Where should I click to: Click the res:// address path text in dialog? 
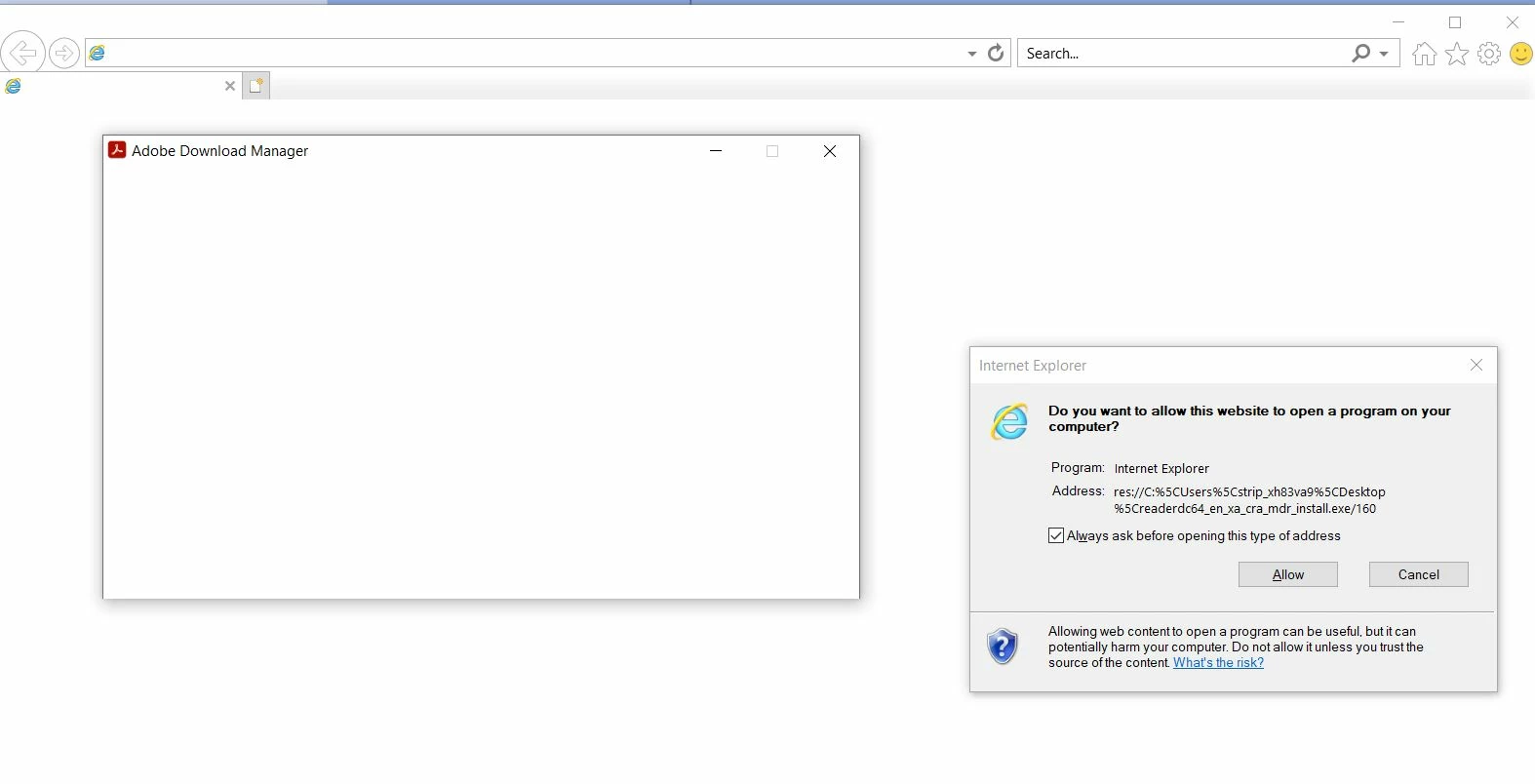pos(1249,500)
